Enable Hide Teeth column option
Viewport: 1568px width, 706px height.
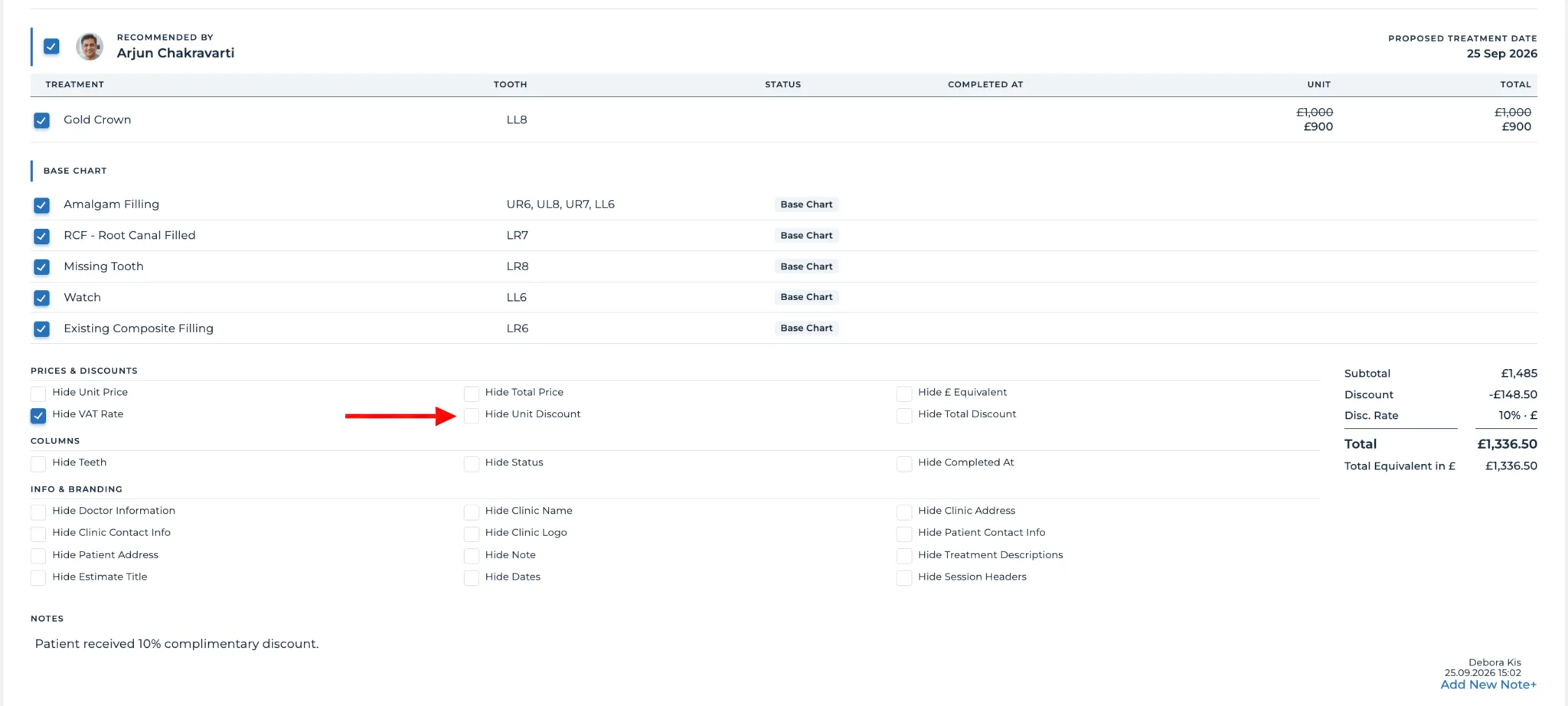(x=38, y=464)
